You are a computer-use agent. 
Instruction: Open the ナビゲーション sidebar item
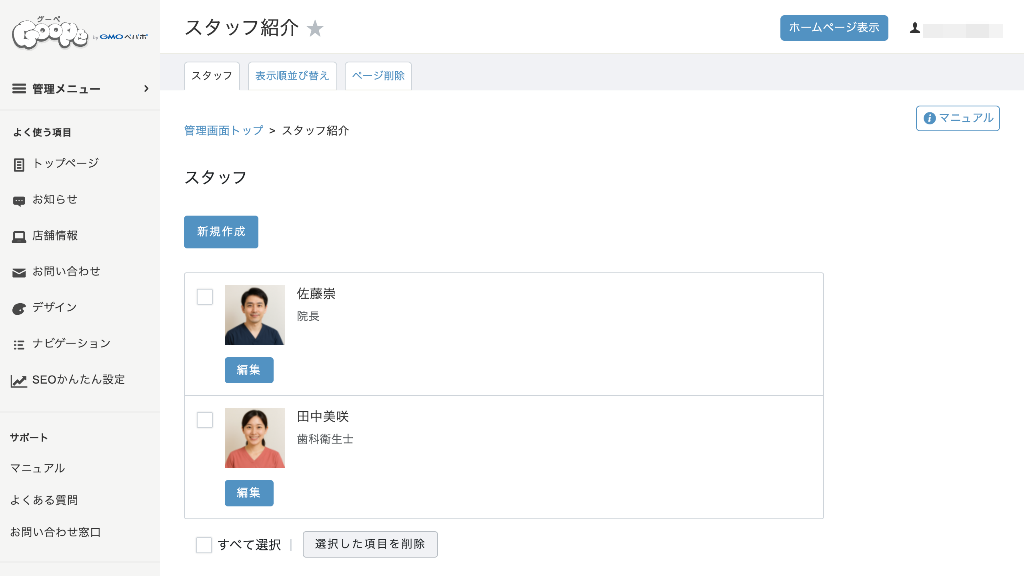point(70,344)
